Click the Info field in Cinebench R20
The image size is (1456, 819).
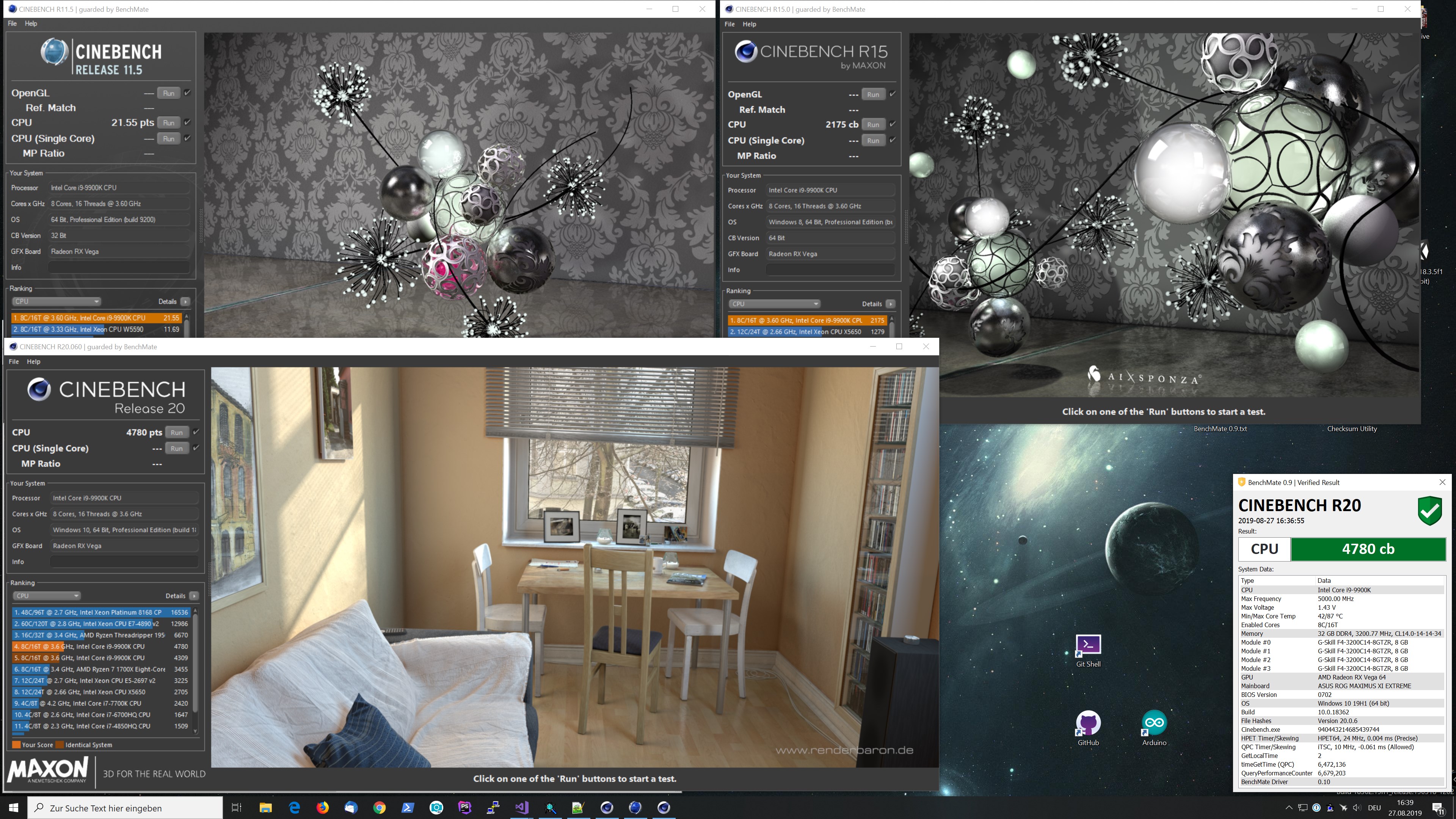coord(124,562)
